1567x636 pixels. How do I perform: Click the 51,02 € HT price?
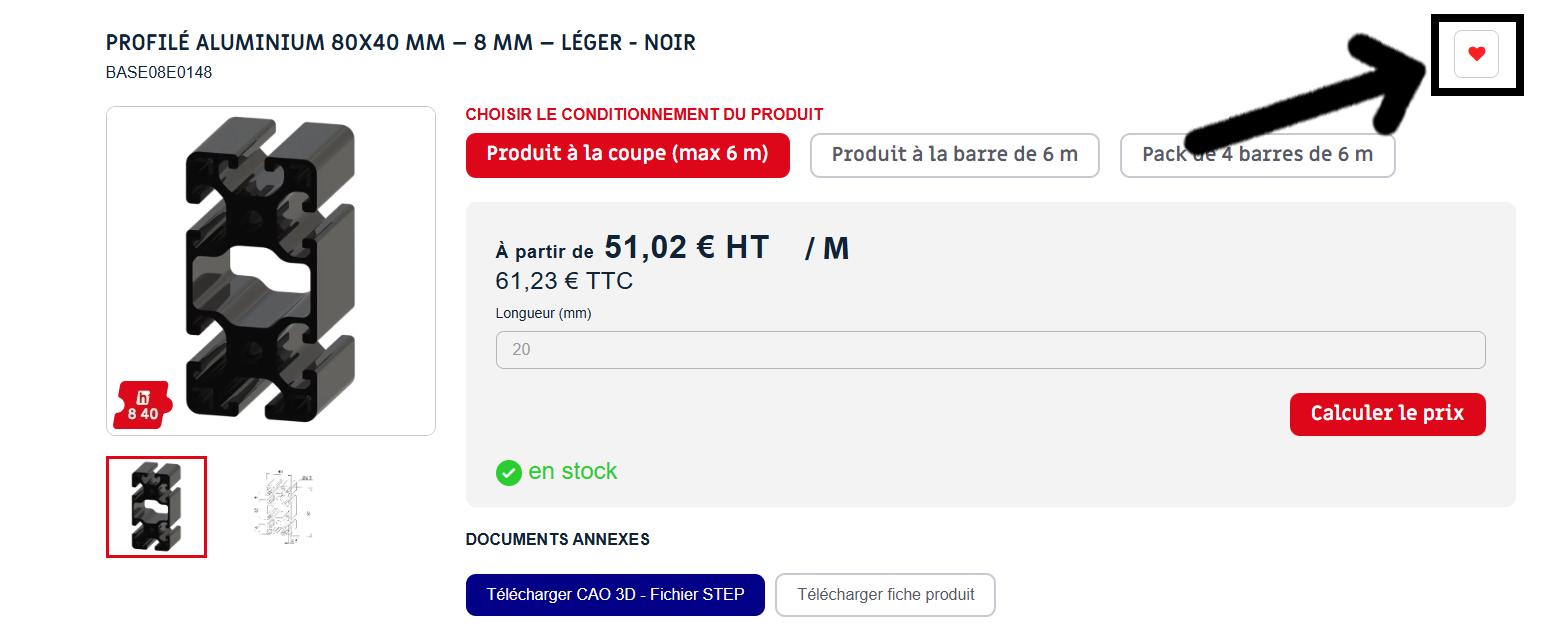click(687, 246)
